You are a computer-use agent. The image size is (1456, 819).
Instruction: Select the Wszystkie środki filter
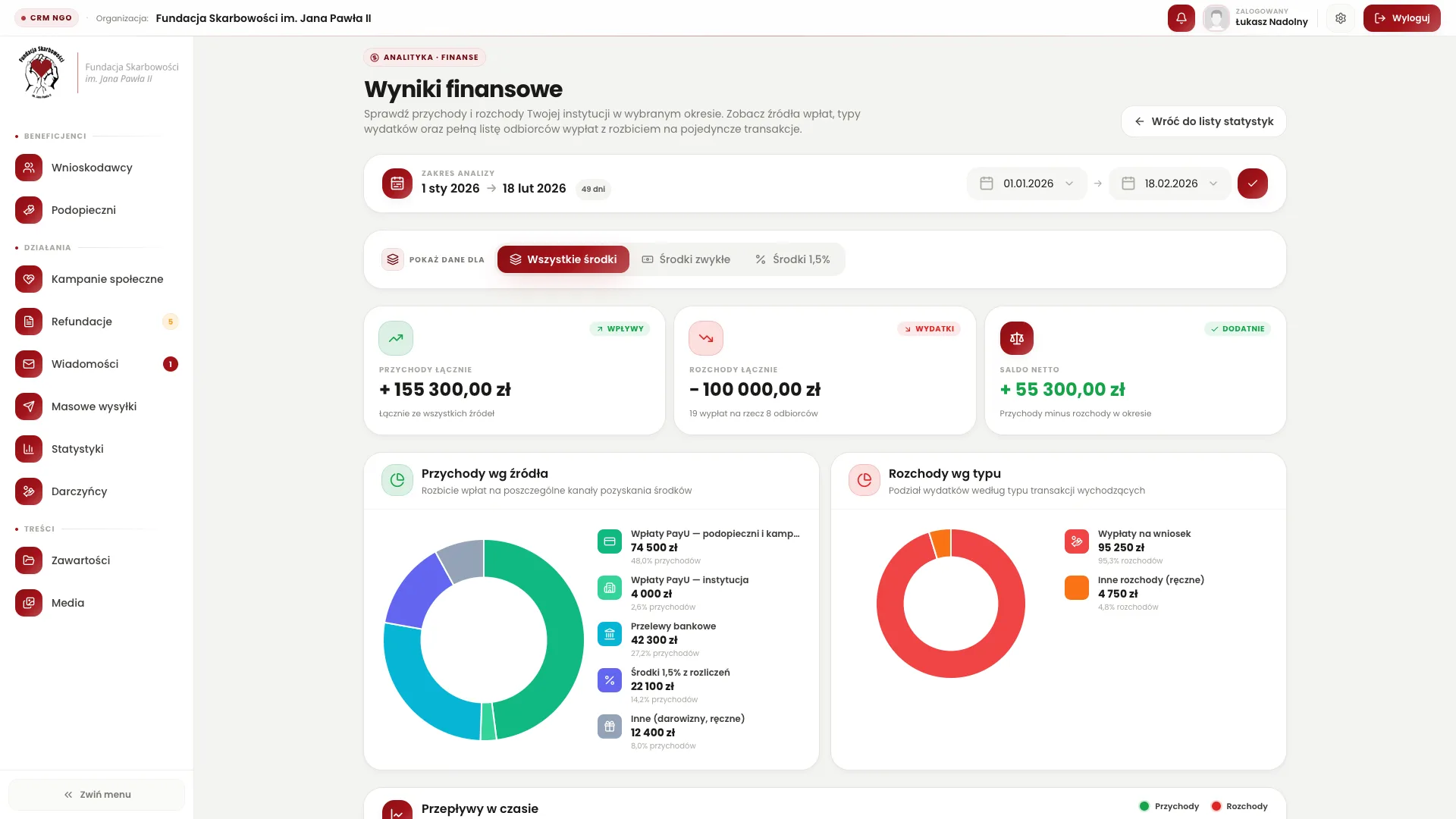563,259
